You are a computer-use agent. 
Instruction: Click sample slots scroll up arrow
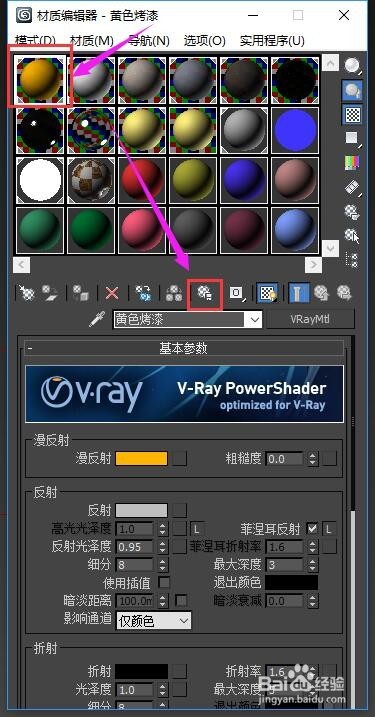point(330,63)
